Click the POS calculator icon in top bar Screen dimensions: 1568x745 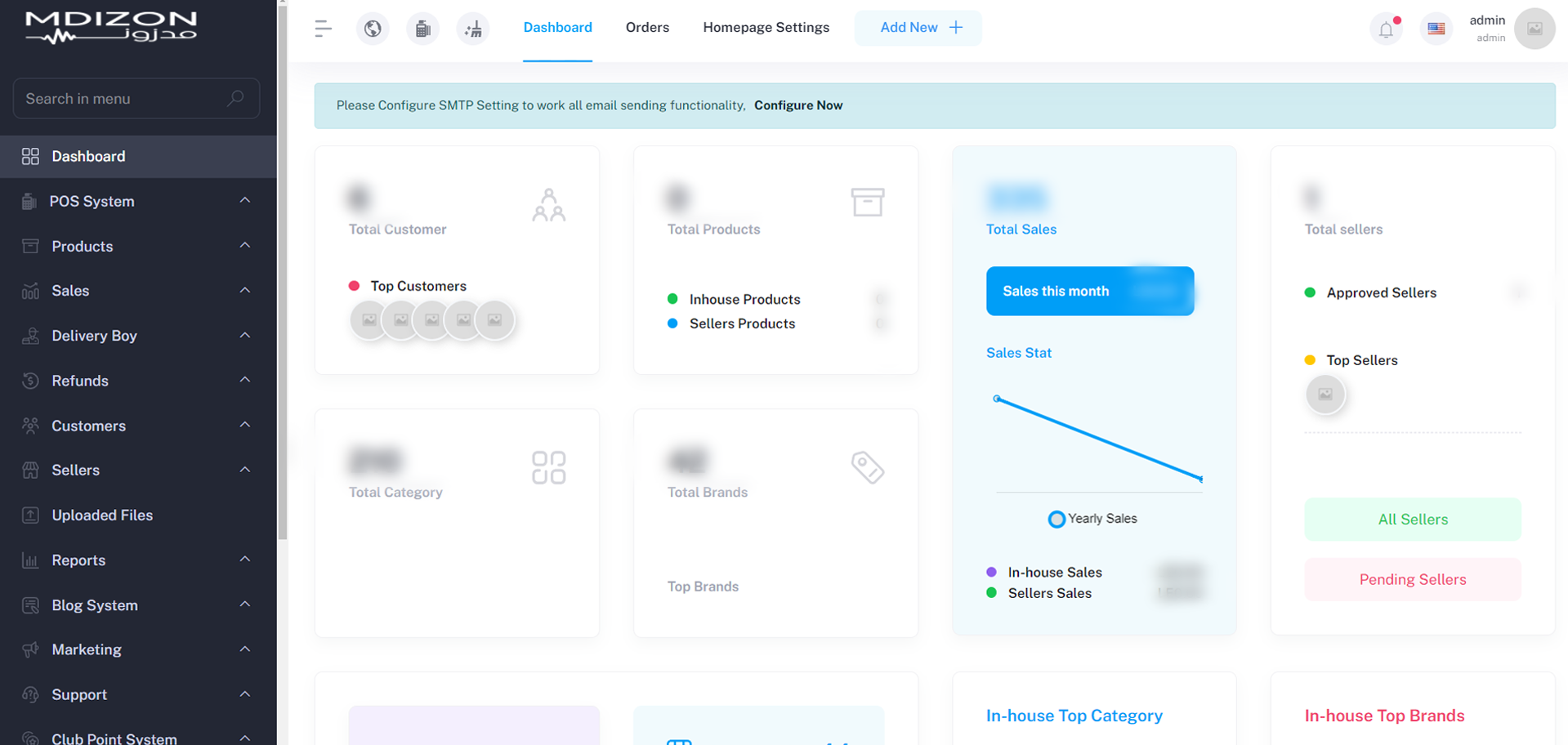(x=422, y=29)
